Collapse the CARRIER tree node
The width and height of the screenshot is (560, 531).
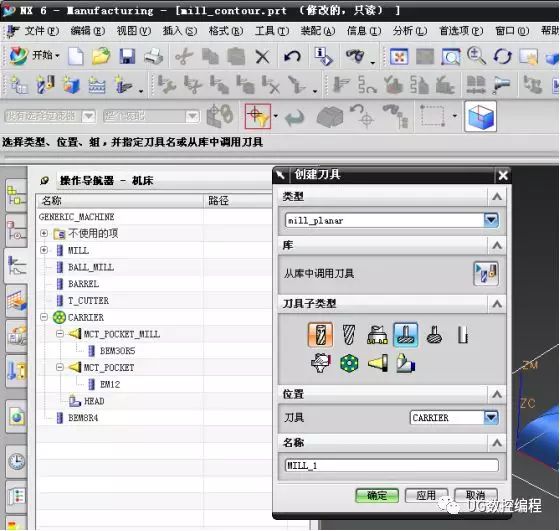pyautogui.click(x=44, y=317)
